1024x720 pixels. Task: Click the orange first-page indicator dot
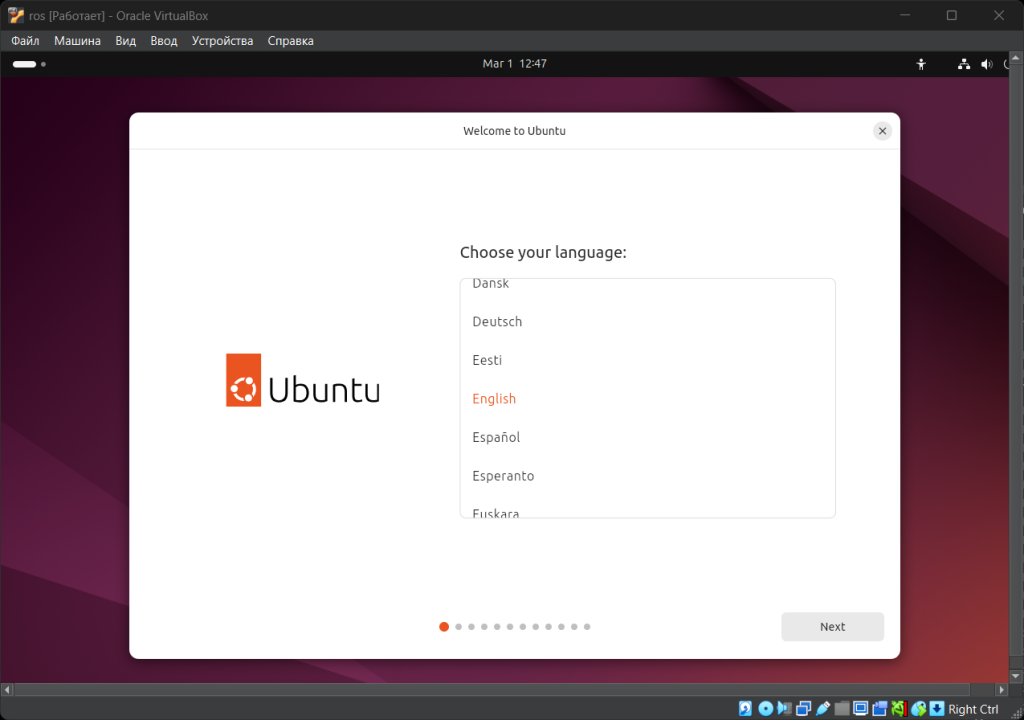coord(444,627)
